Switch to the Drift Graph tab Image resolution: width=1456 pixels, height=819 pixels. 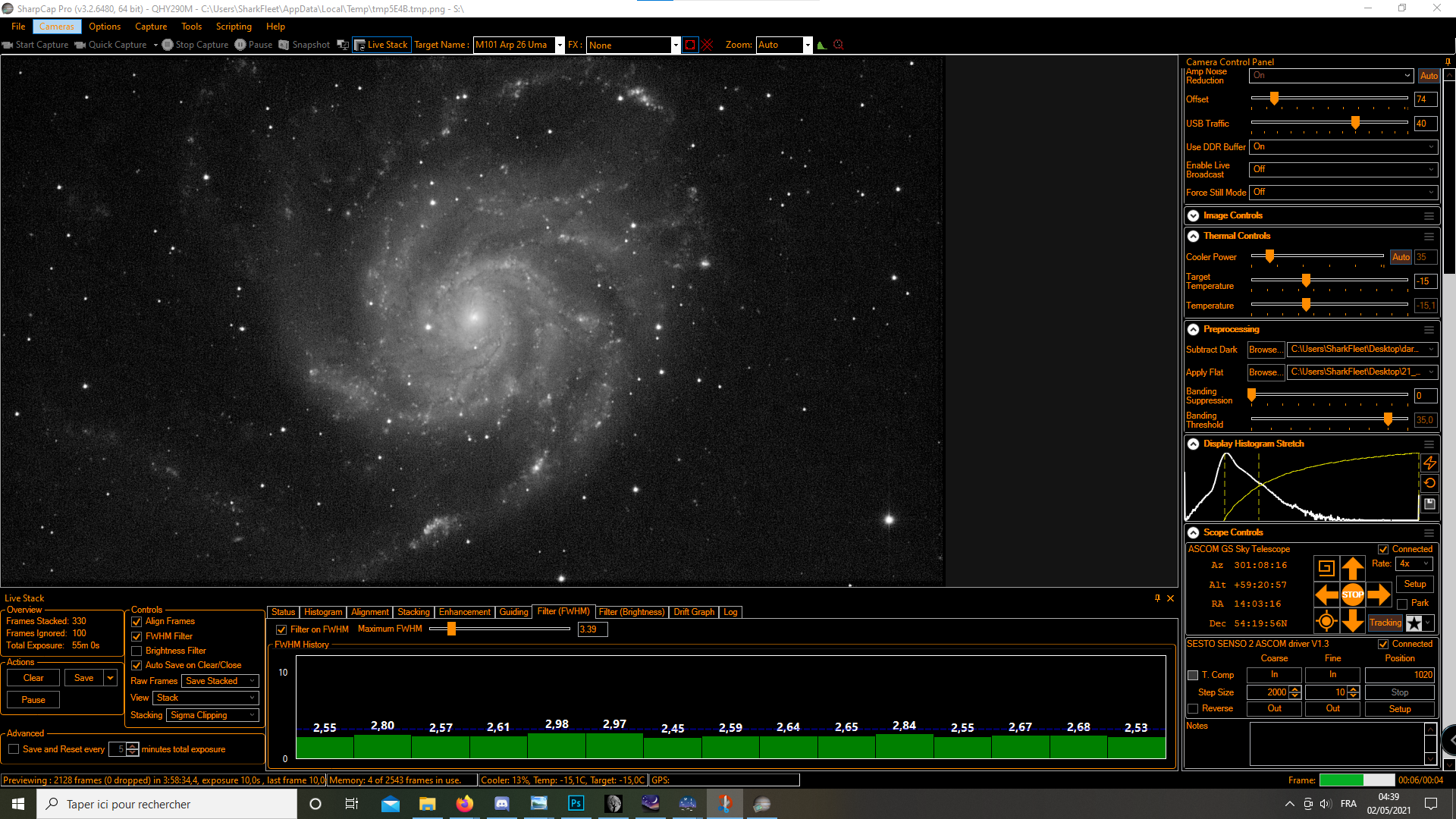point(693,612)
